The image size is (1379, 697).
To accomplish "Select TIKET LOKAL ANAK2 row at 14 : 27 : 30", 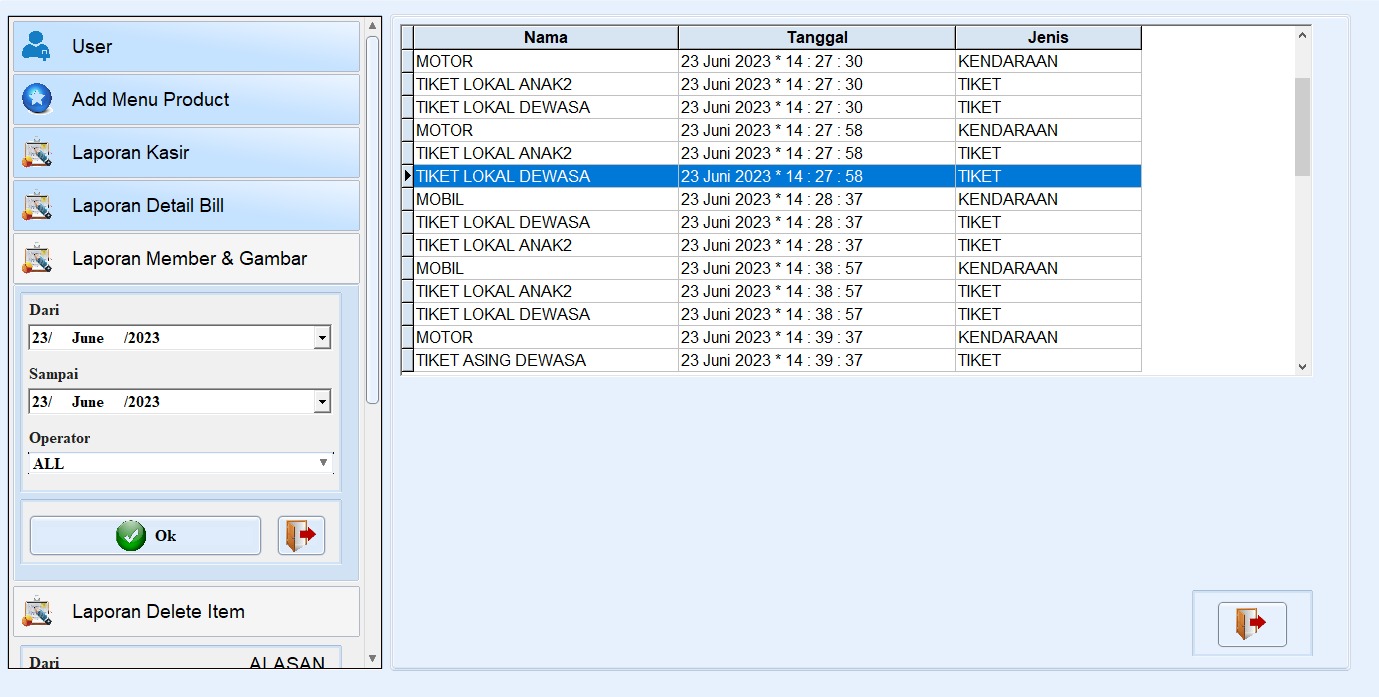I will point(777,84).
